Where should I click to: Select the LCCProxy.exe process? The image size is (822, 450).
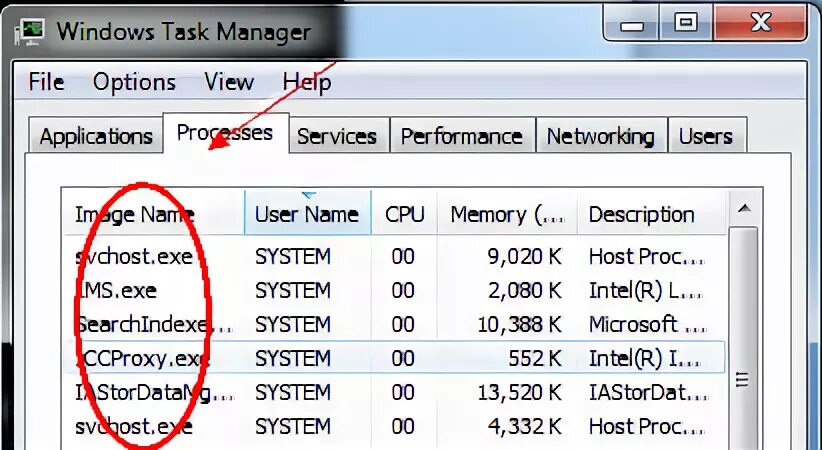click(x=394, y=358)
